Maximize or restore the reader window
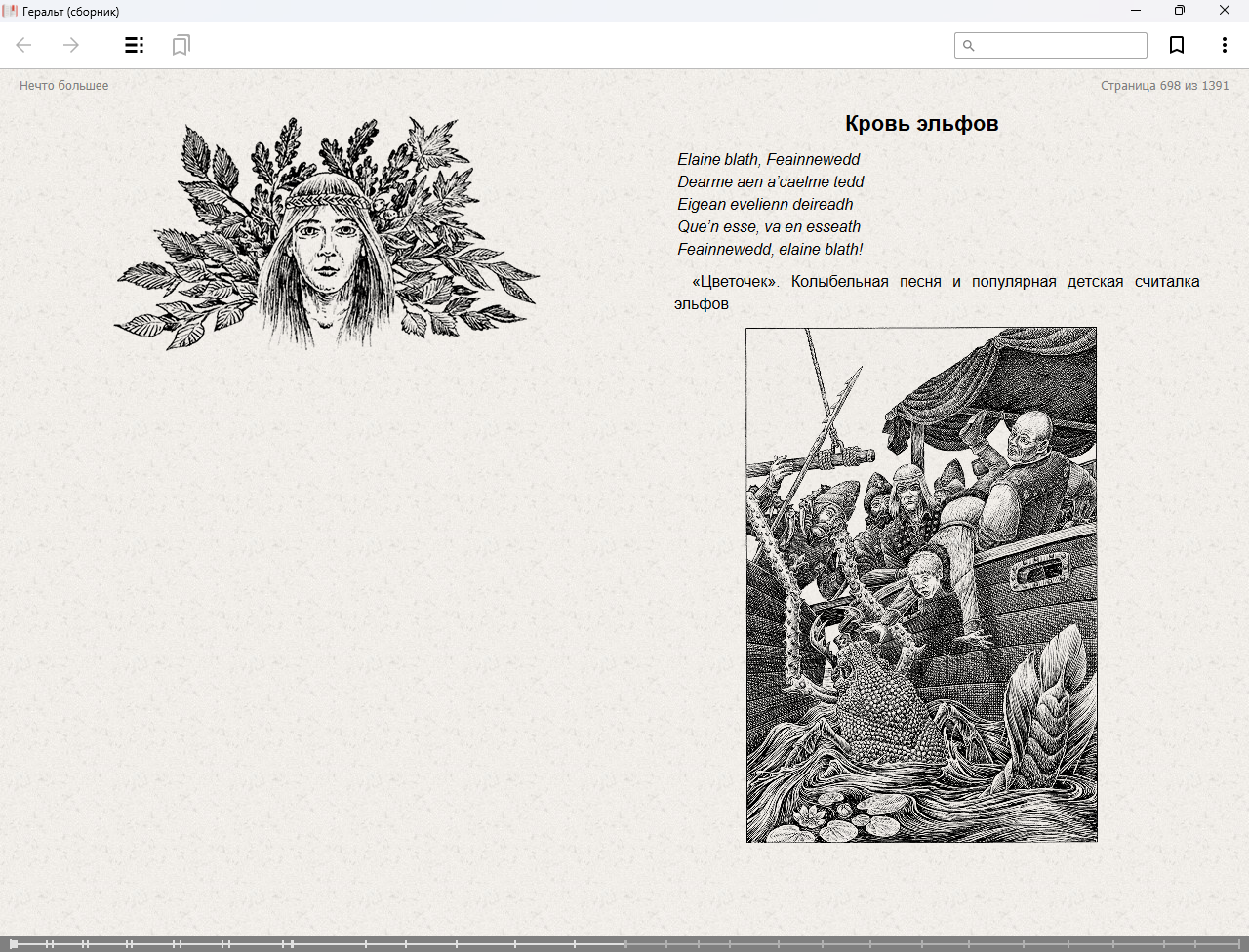 pyautogui.click(x=1179, y=11)
